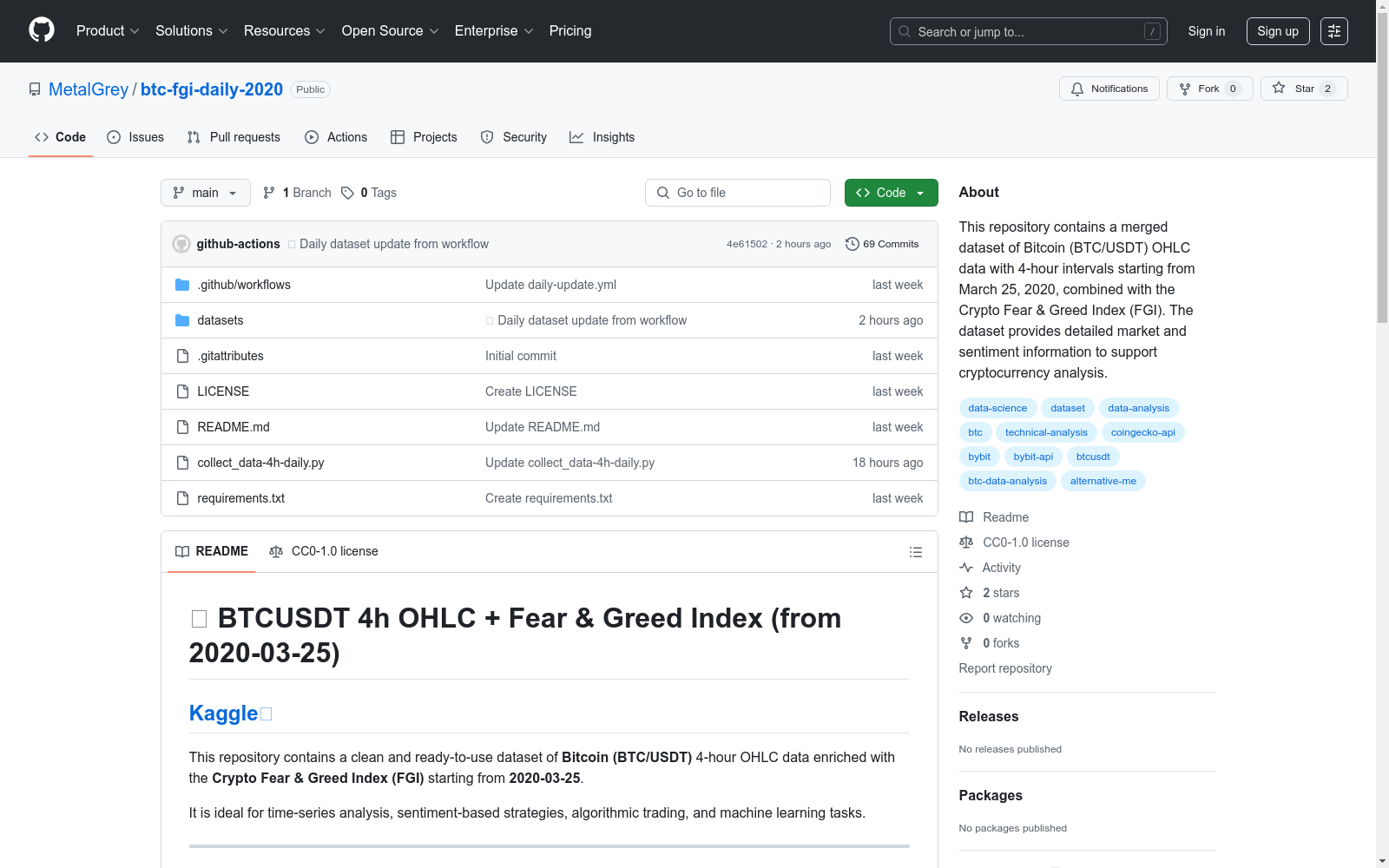Open the Pricing page
Image resolution: width=1389 pixels, height=868 pixels.
pos(570,31)
